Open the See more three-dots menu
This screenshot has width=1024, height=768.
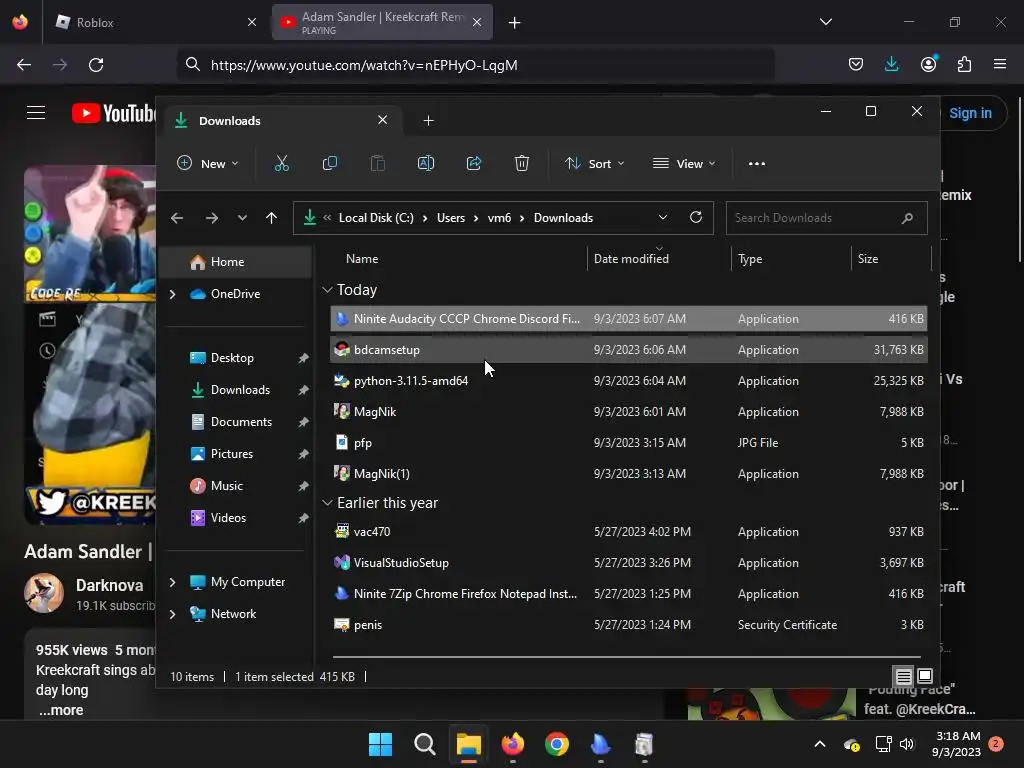coord(756,164)
